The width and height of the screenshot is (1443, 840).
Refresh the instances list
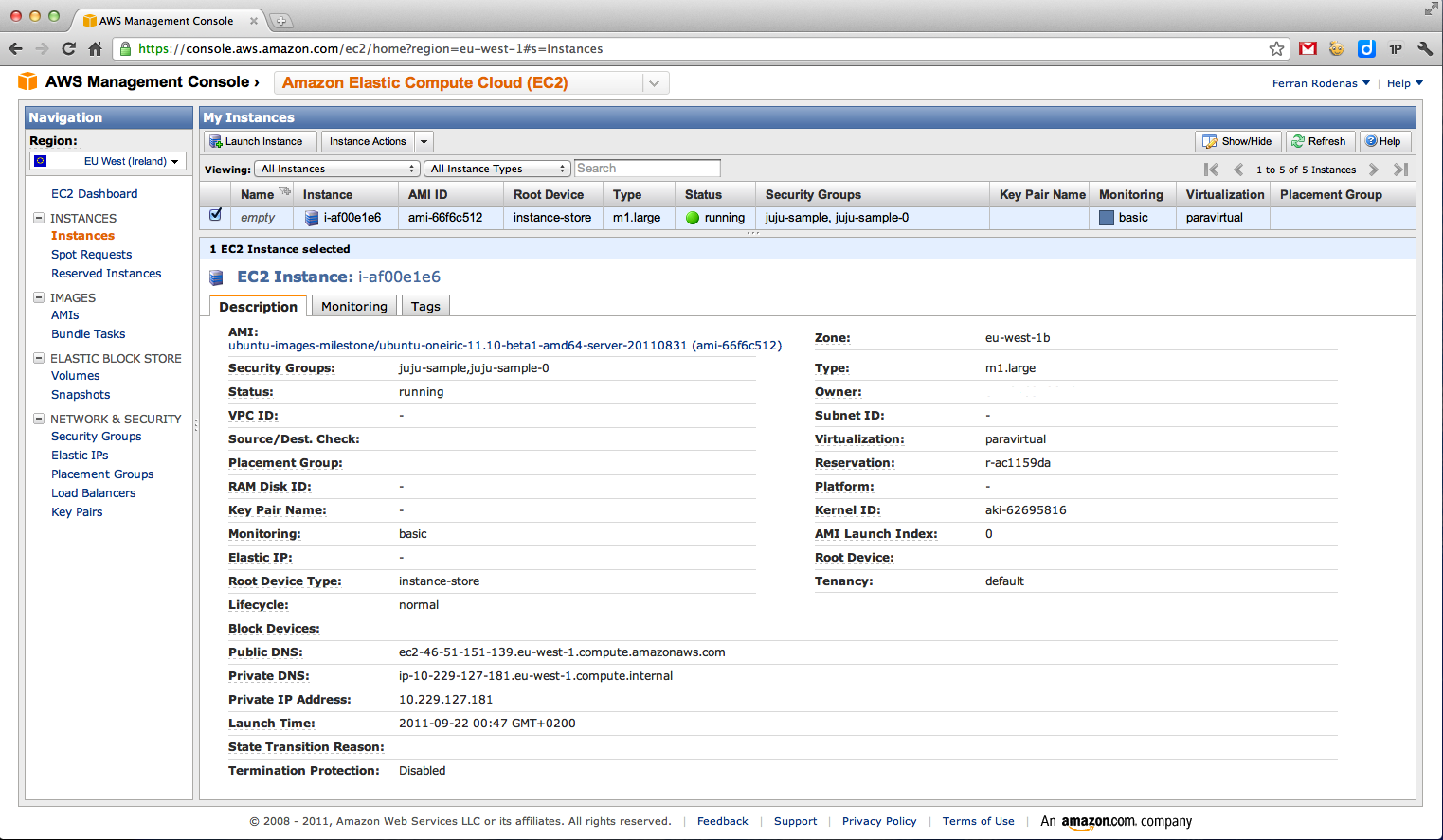click(1321, 141)
